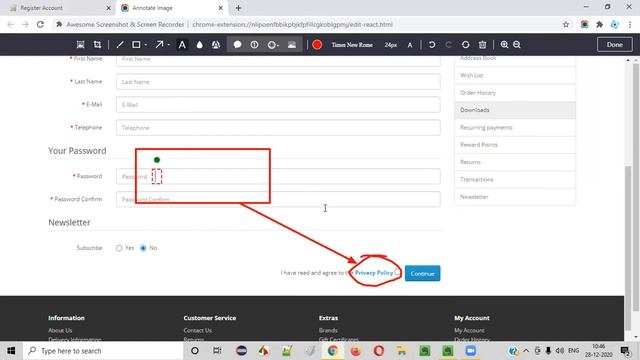Open Firefox from the taskbar
Image resolution: width=640 pixels, height=360 pixels.
pos(356,351)
